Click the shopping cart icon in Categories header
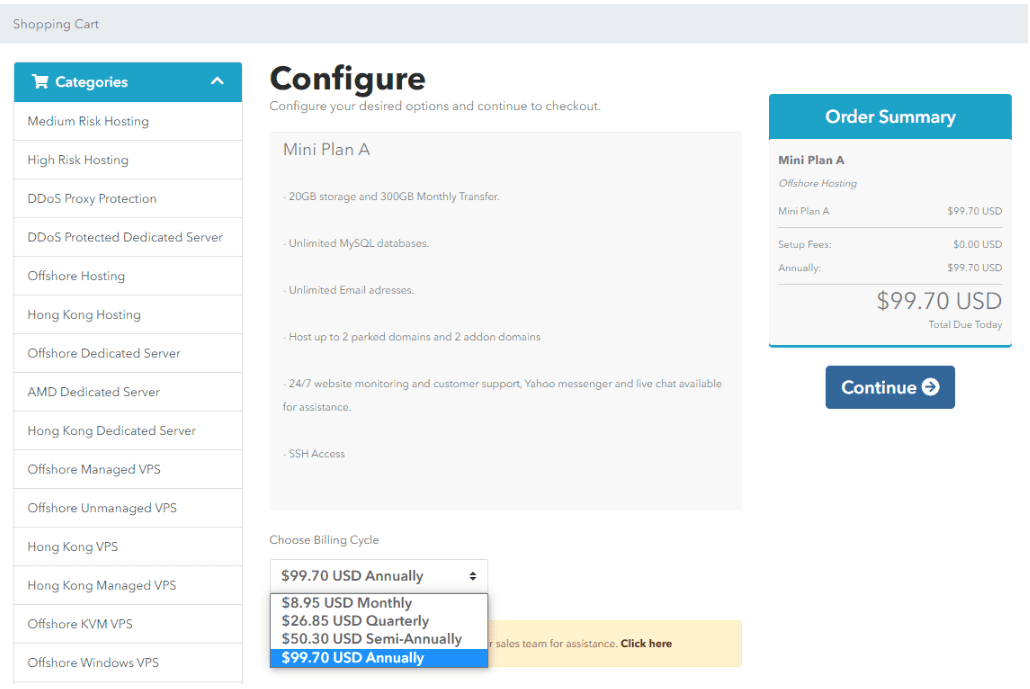Viewport: 1030px width, 689px height. [x=40, y=81]
